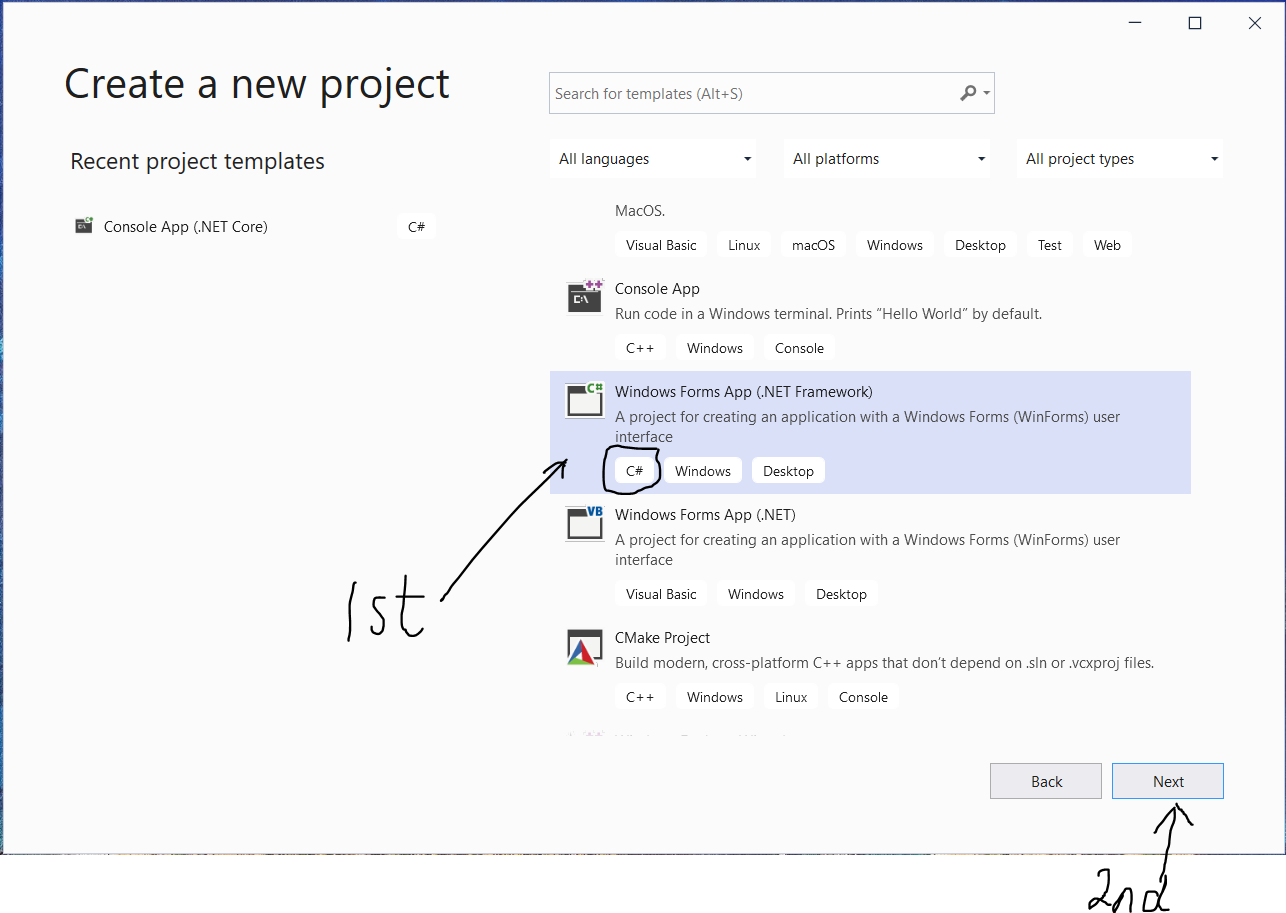Click the macOS tag in top row
The height and width of the screenshot is (913, 1286).
coord(813,245)
